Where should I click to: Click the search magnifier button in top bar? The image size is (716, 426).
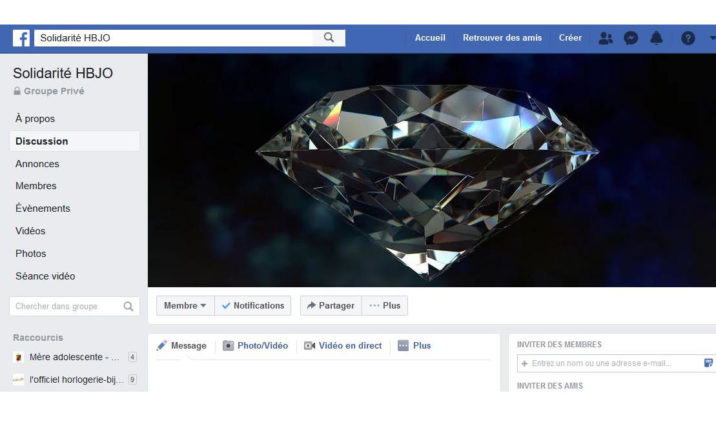click(x=329, y=37)
